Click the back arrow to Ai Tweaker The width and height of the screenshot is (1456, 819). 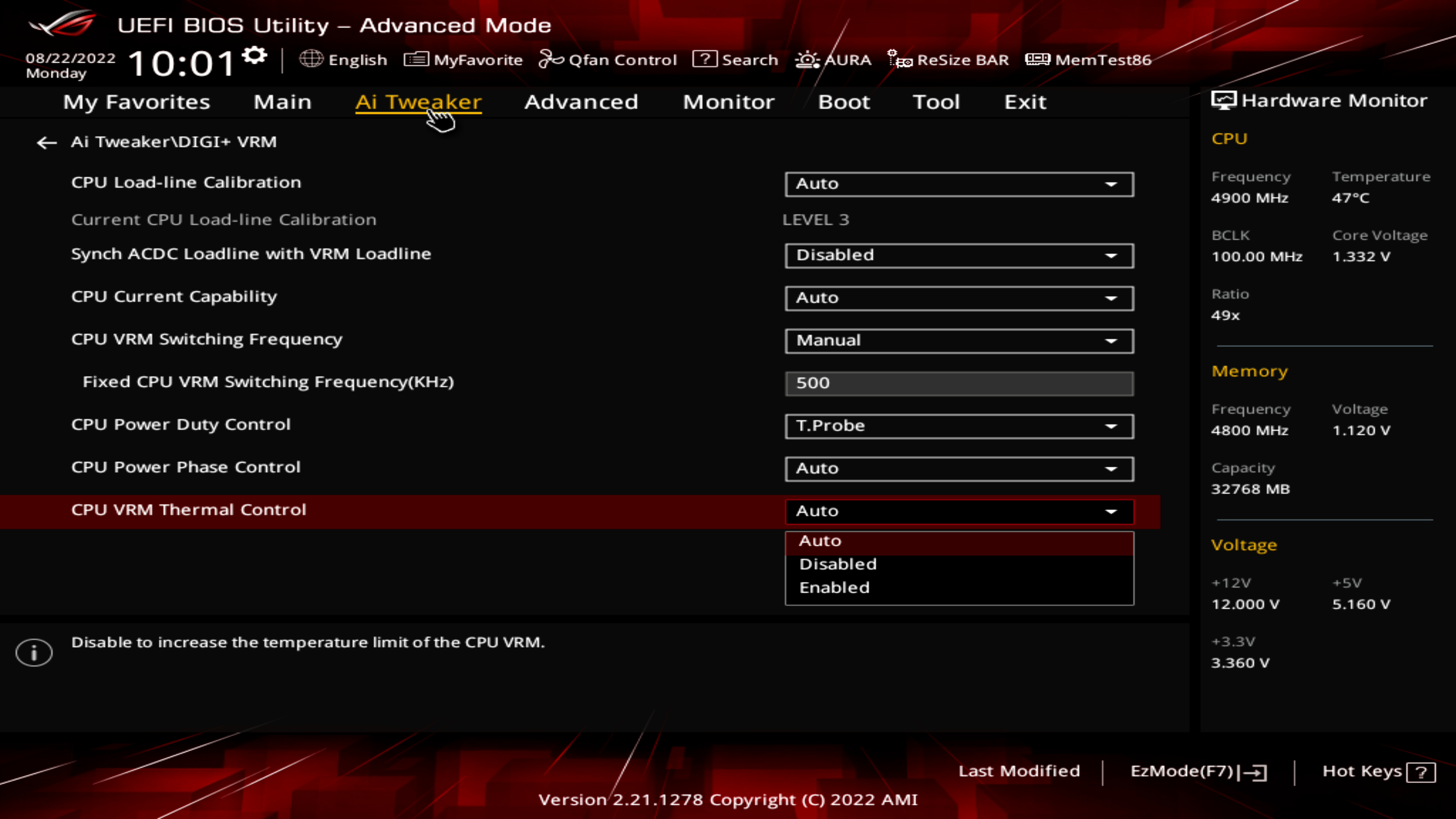[x=46, y=143]
